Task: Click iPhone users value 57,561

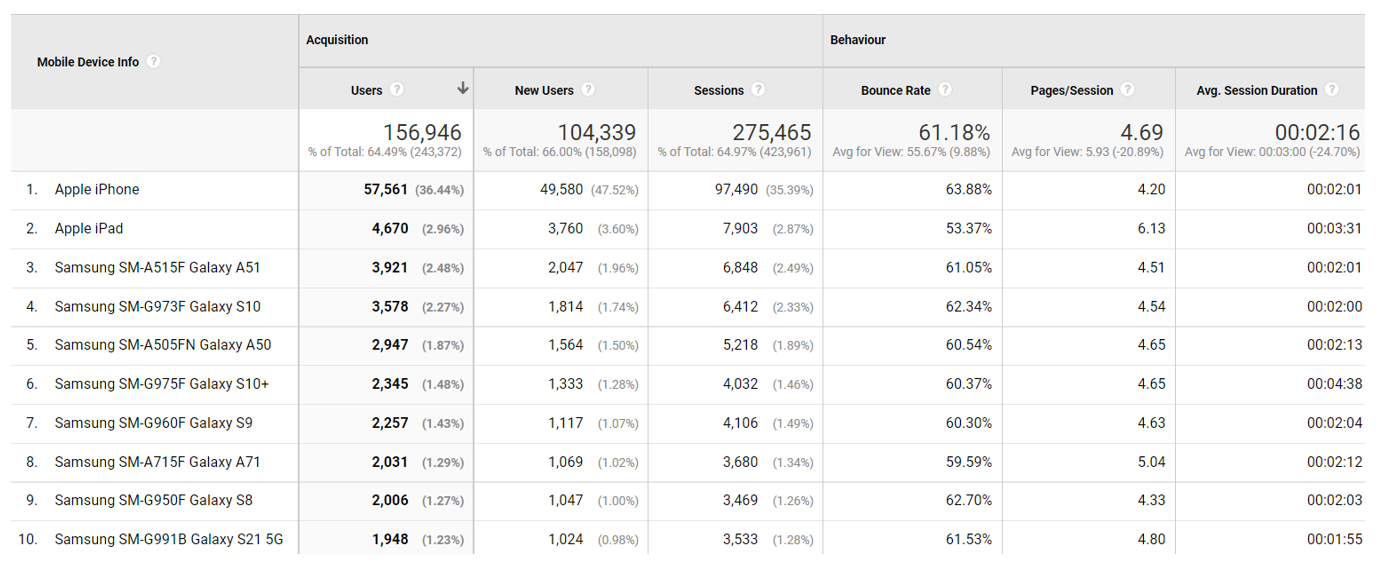Action: (x=386, y=189)
